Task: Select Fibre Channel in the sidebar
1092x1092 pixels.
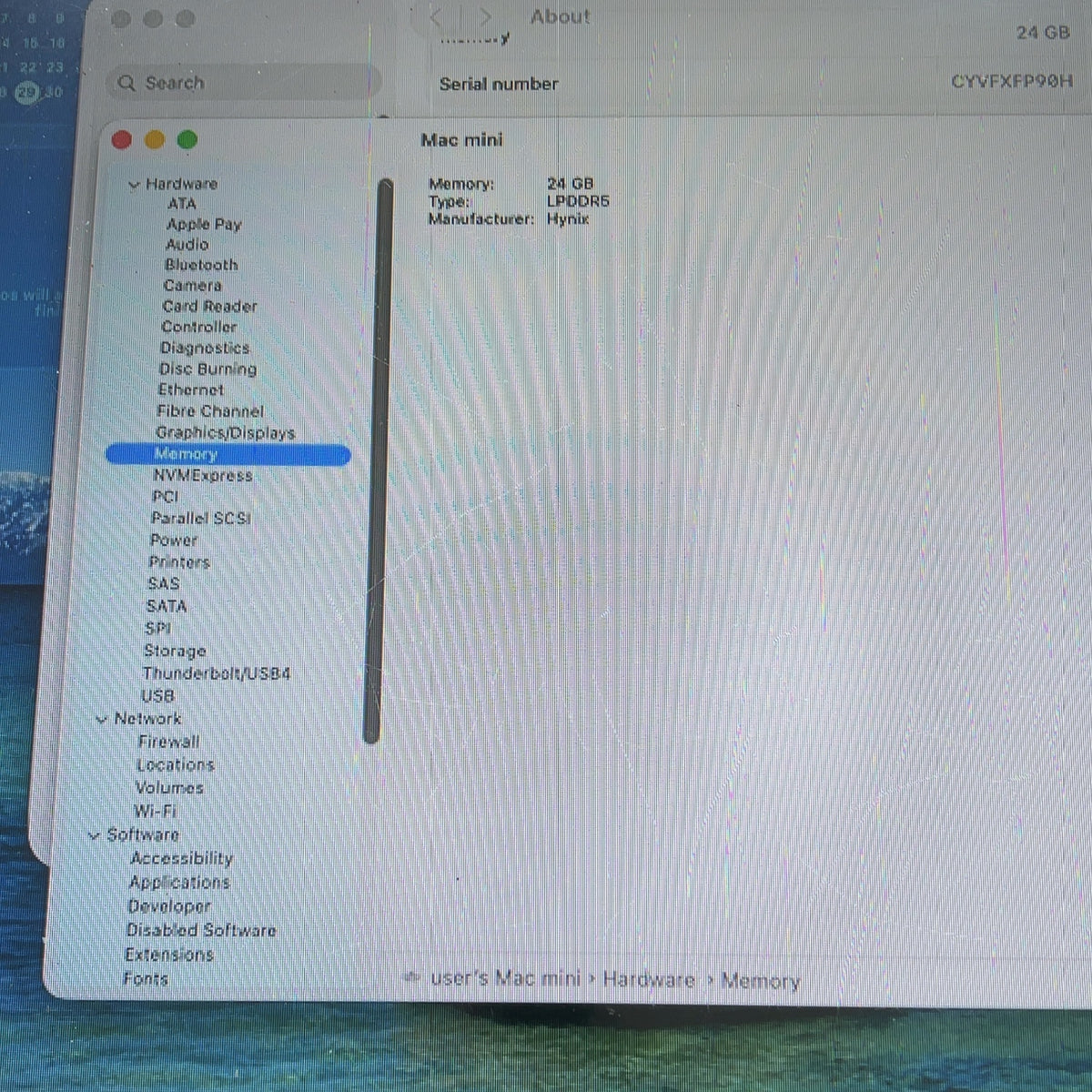Action: point(210,411)
